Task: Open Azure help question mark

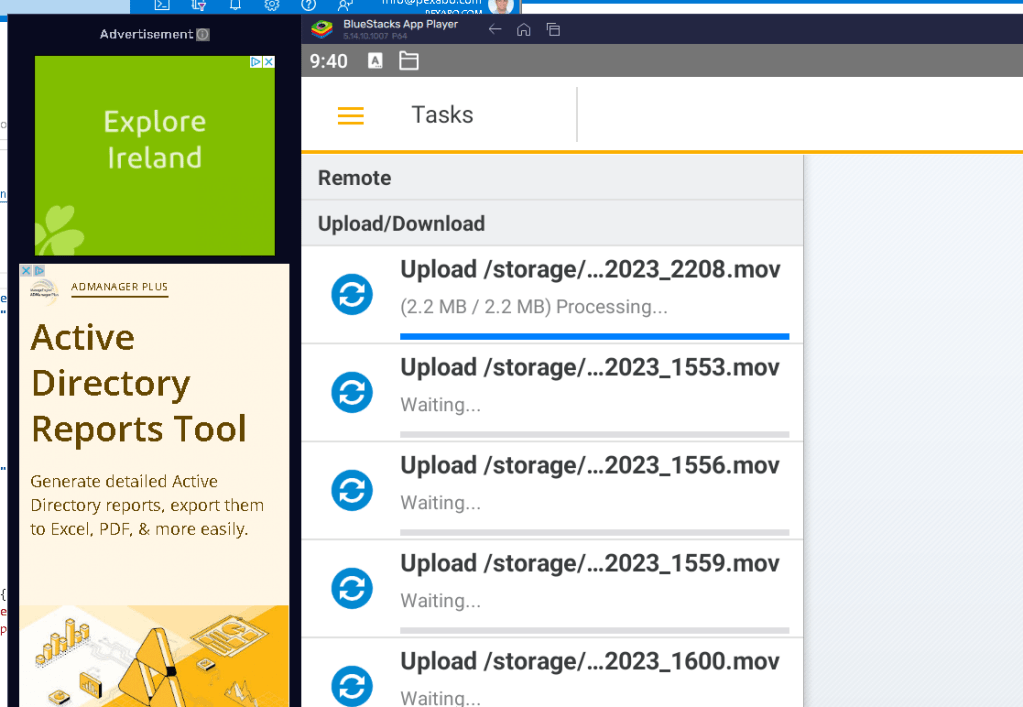Action: pyautogui.click(x=309, y=5)
